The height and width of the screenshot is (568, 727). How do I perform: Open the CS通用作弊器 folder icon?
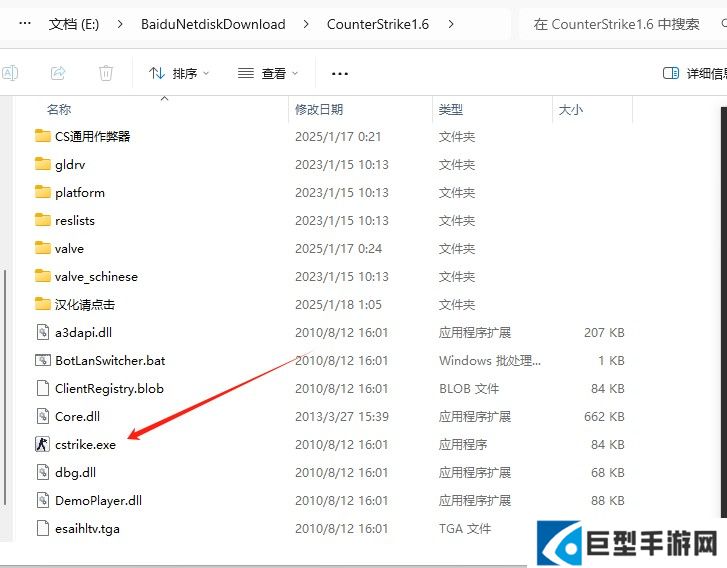[x=43, y=136]
